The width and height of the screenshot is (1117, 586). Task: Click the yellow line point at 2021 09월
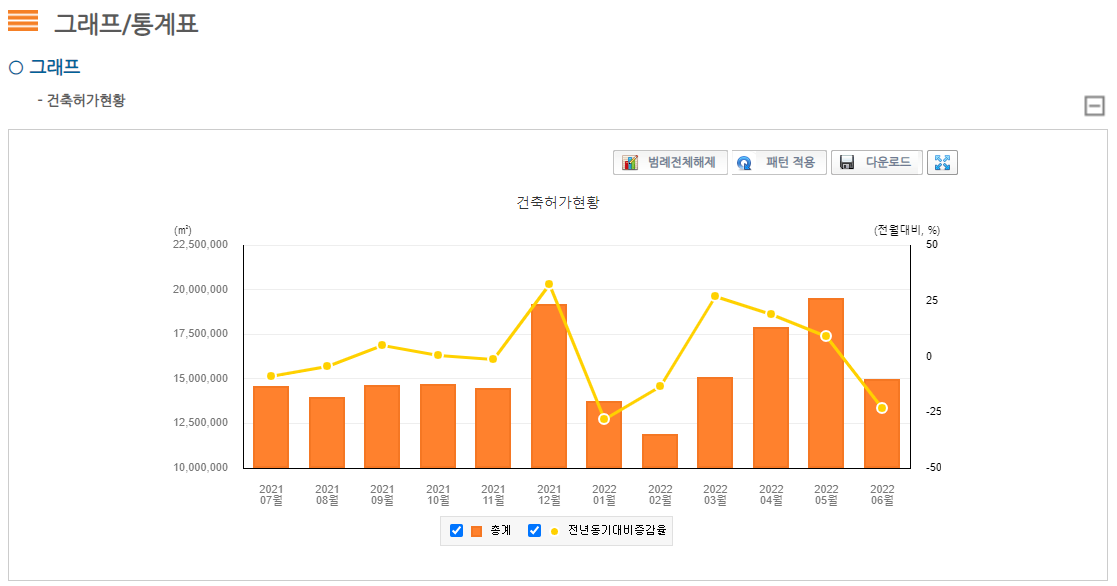coord(382,345)
